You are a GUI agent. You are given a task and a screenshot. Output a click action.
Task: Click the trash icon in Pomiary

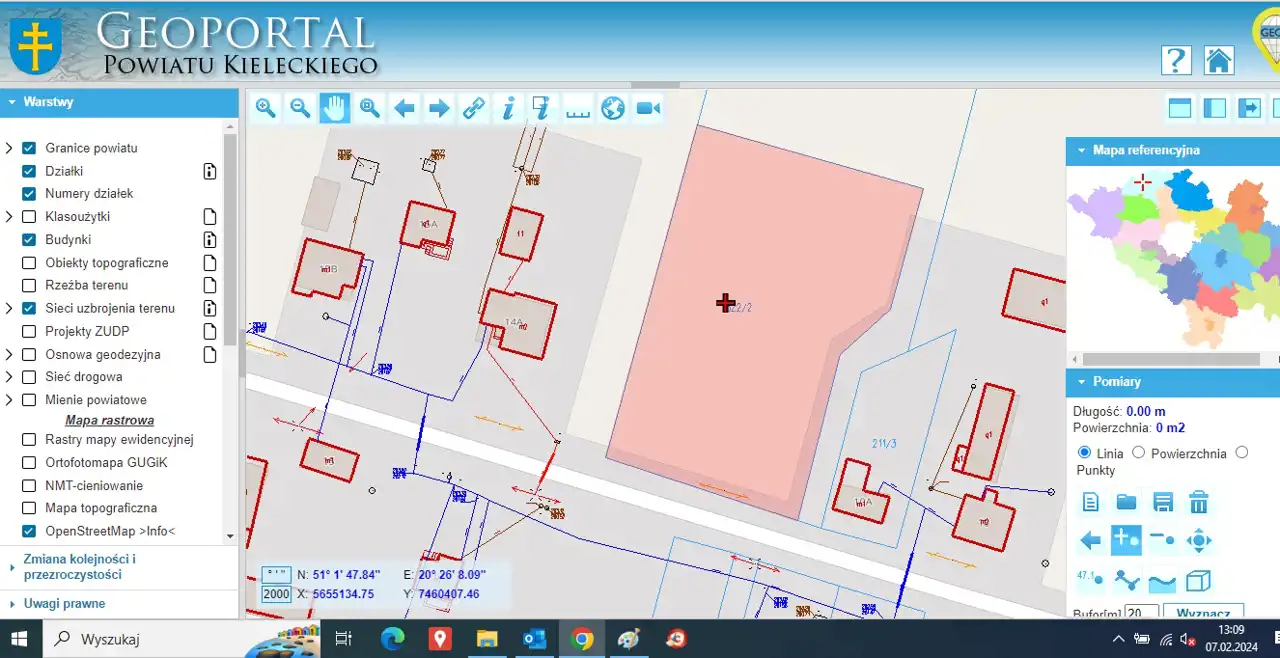(x=1198, y=502)
